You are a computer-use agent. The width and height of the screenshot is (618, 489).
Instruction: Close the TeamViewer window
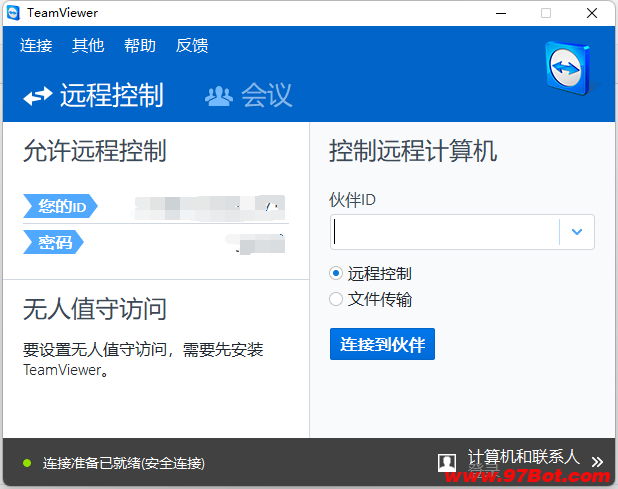(x=592, y=13)
